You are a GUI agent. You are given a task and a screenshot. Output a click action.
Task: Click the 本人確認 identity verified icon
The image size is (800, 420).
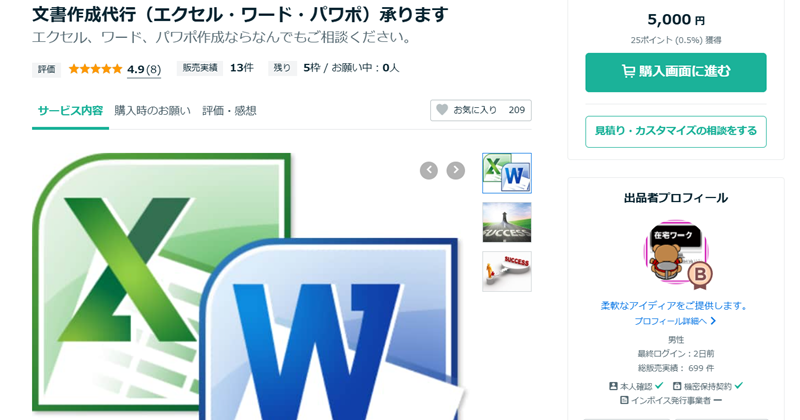[x=613, y=386]
